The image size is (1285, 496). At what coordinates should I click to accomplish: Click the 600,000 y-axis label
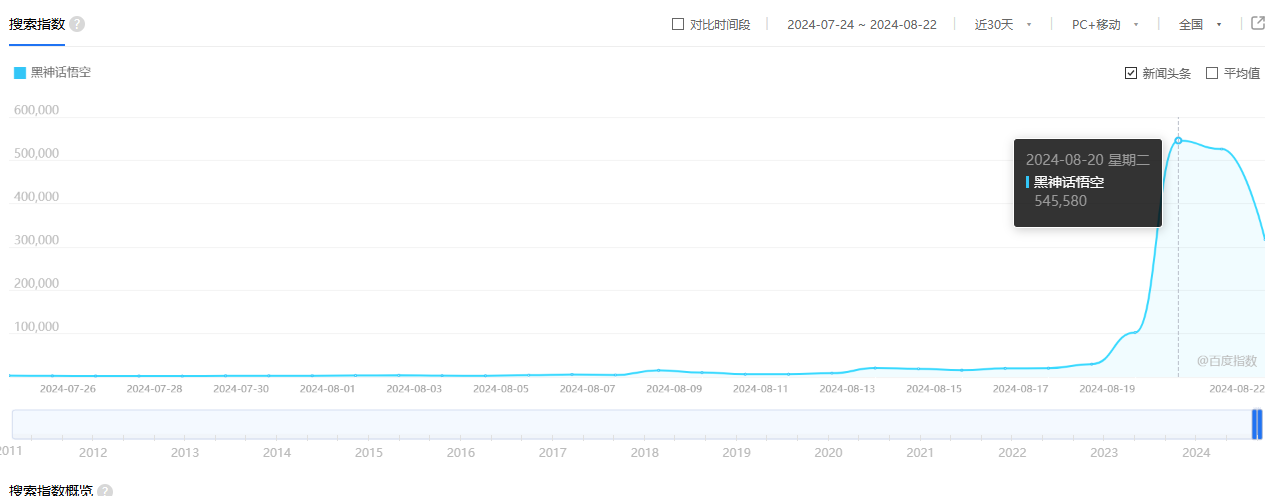pyautogui.click(x=36, y=110)
